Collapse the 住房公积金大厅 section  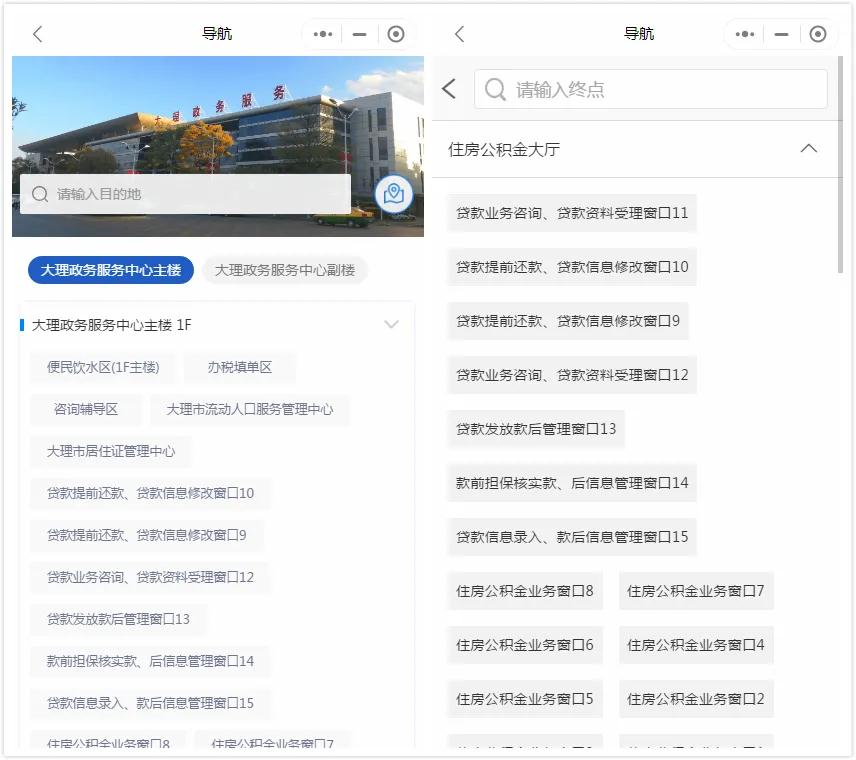click(x=809, y=149)
